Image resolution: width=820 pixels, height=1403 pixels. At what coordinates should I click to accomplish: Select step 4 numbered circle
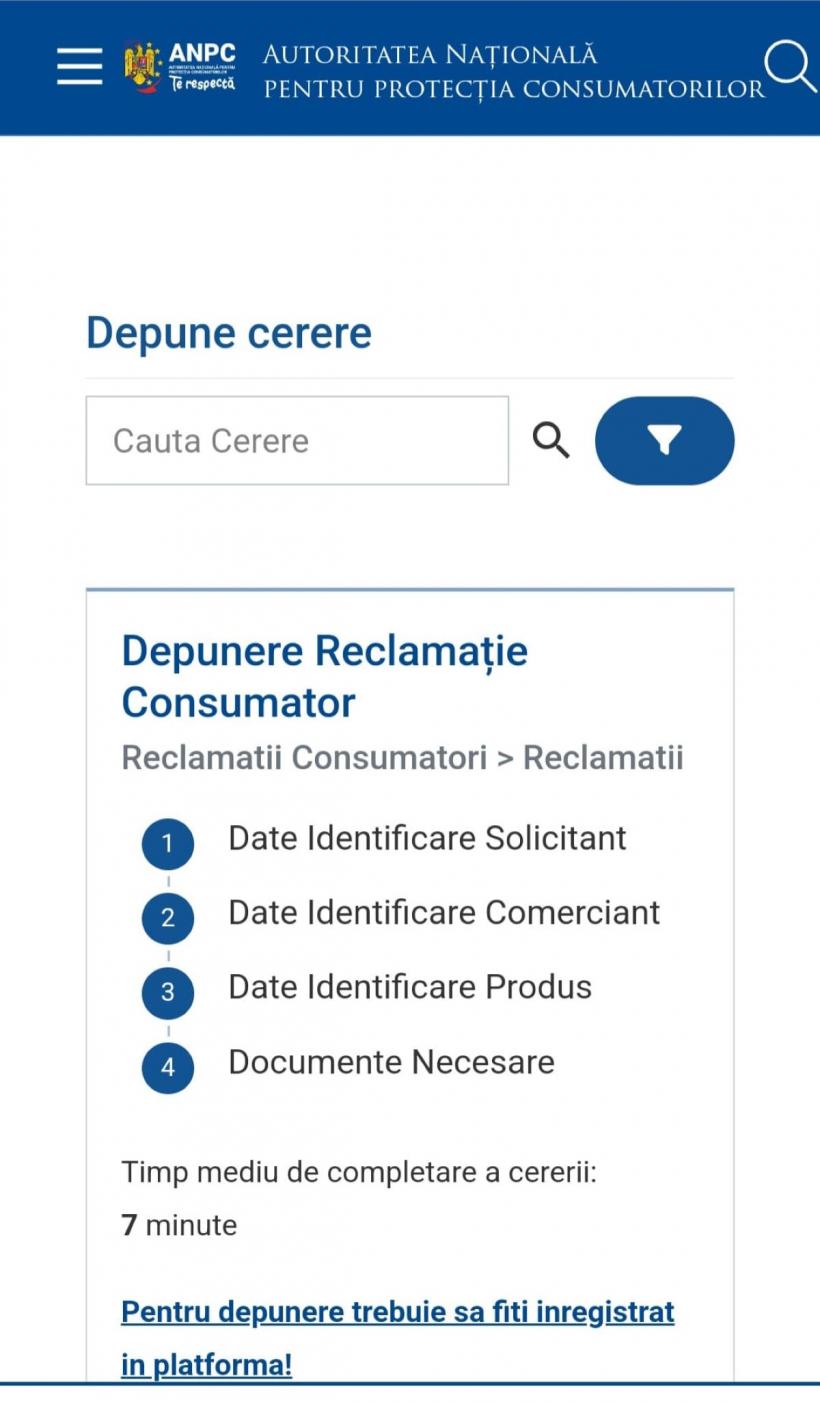167,1067
